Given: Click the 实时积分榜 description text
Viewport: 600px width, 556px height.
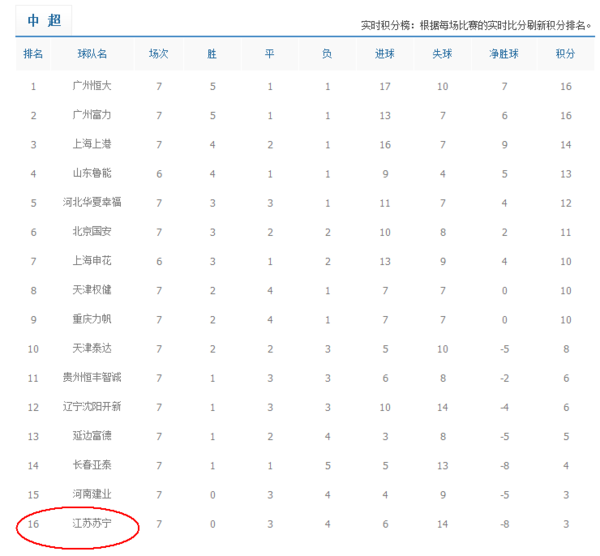Looking at the screenshot, I should click(476, 26).
